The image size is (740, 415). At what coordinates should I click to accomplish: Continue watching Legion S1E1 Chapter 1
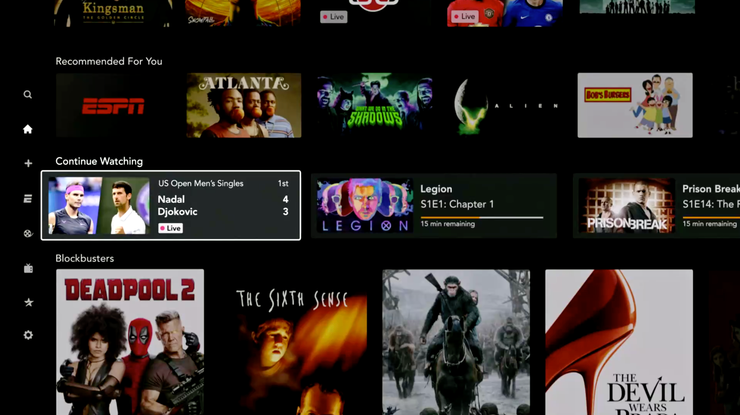(433, 205)
